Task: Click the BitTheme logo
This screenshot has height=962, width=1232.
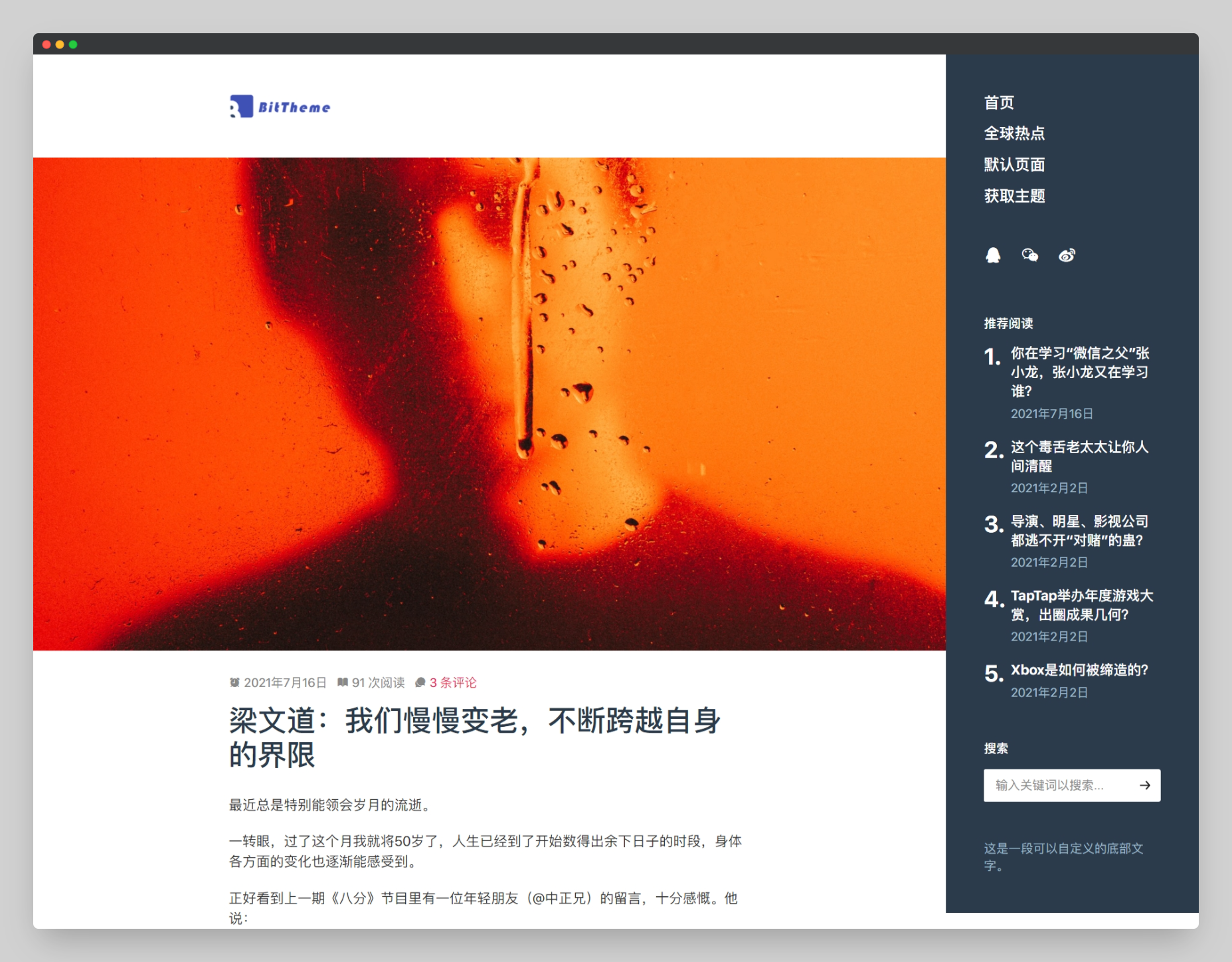Action: [280, 106]
